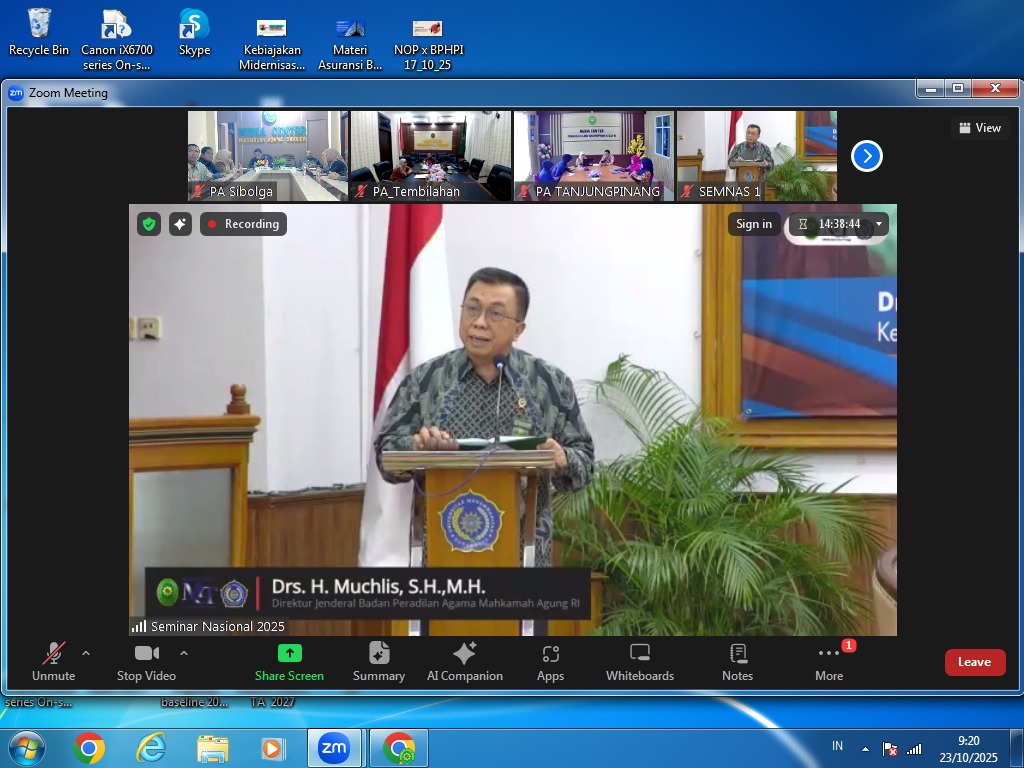This screenshot has height=768, width=1024.
Task: Open Whiteboards in the meeting
Action: click(640, 662)
